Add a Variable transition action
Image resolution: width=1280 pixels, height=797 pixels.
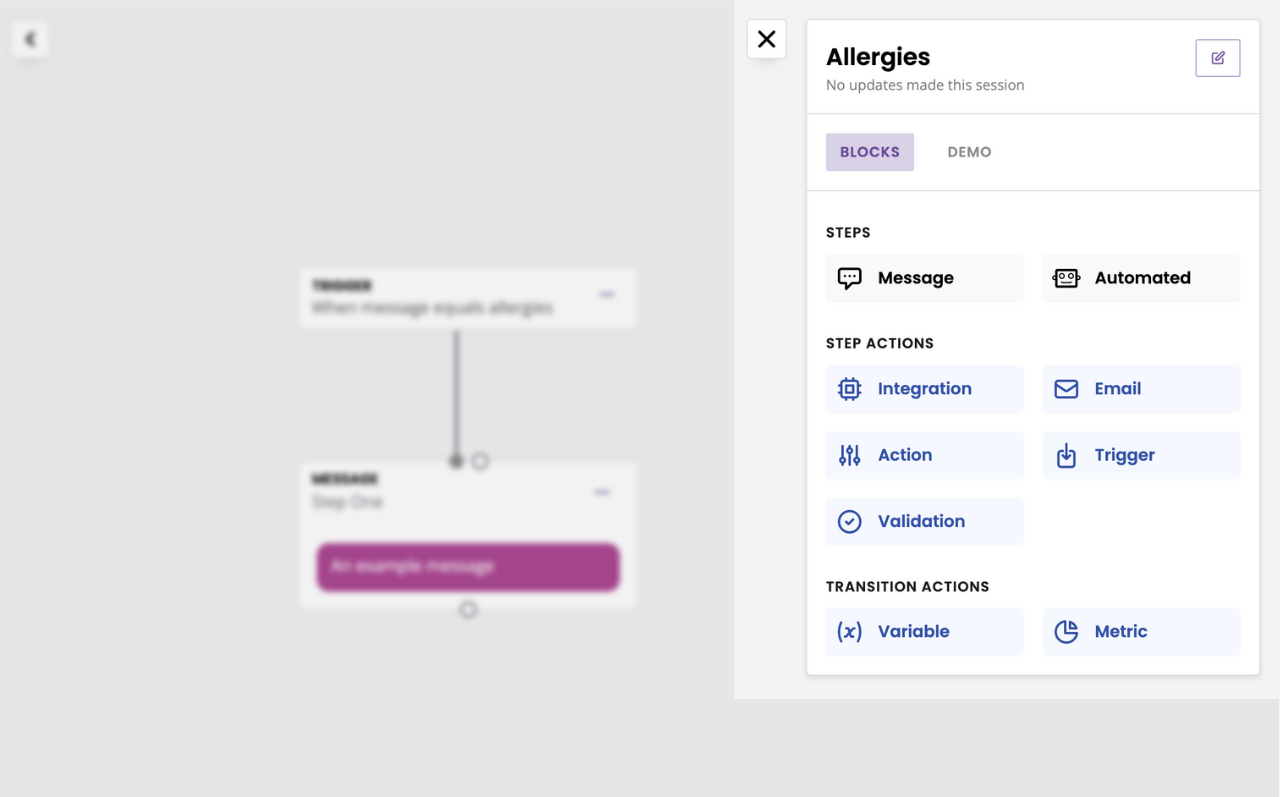point(924,631)
